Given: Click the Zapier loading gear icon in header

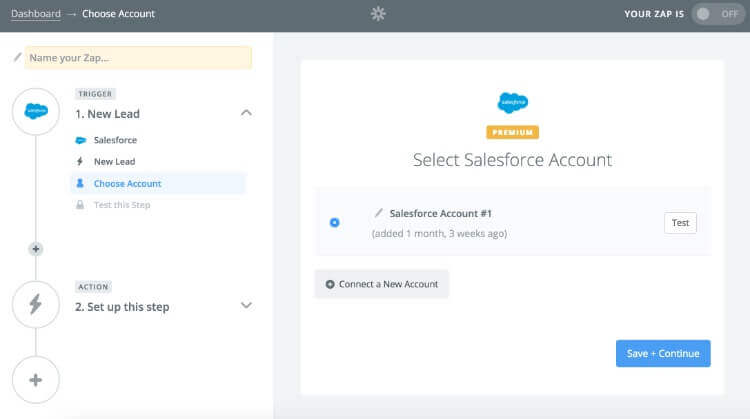Looking at the screenshot, I should pos(378,14).
